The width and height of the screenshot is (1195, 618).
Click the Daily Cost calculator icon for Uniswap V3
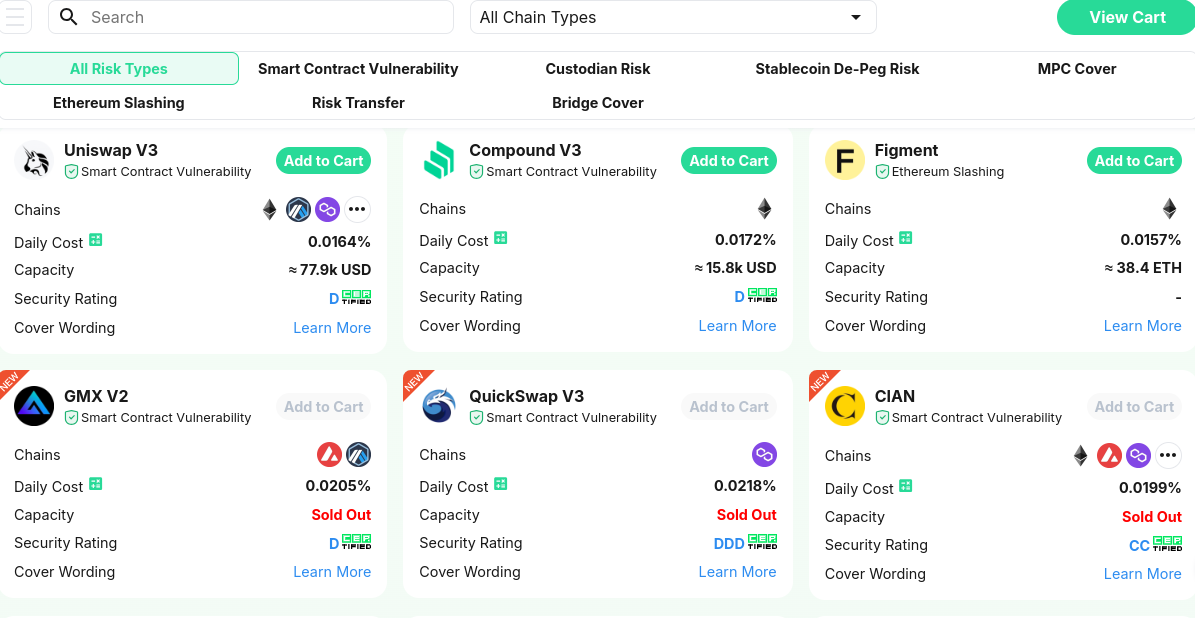tap(96, 240)
